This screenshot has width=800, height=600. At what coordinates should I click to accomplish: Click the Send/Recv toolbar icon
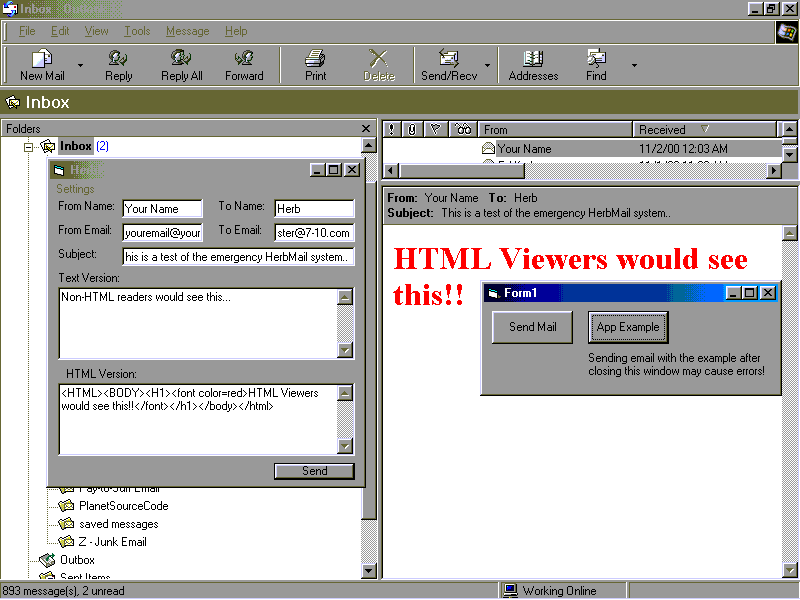tap(448, 65)
